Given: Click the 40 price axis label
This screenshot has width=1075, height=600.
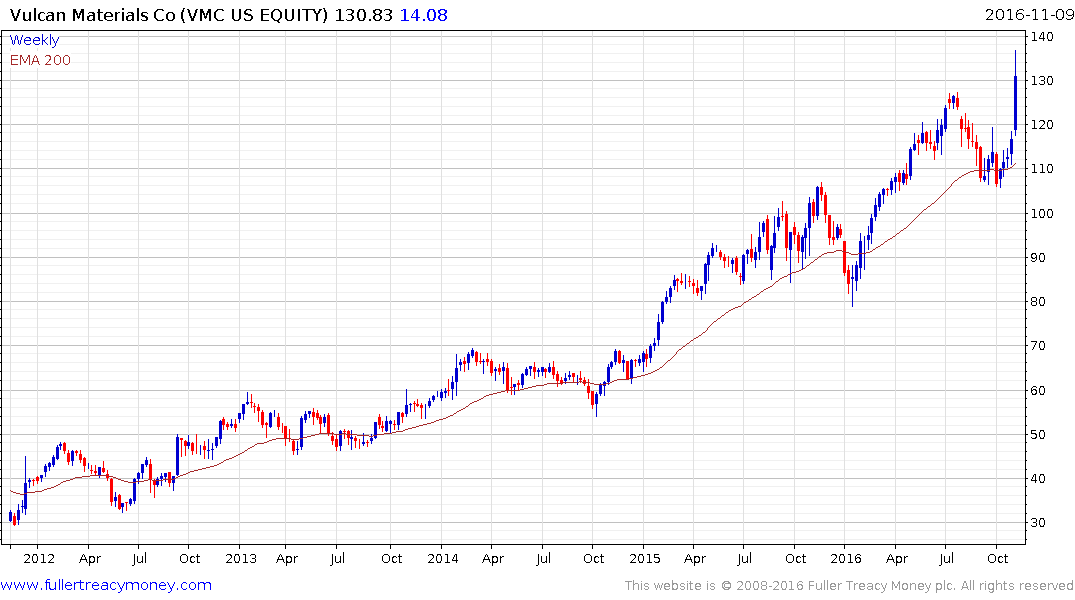Looking at the screenshot, I should (1038, 479).
